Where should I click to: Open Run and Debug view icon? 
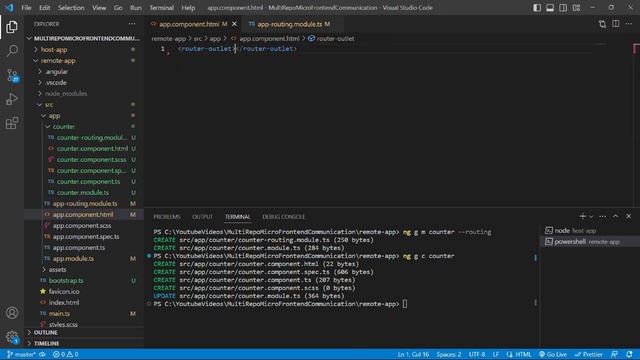[x=12, y=99]
